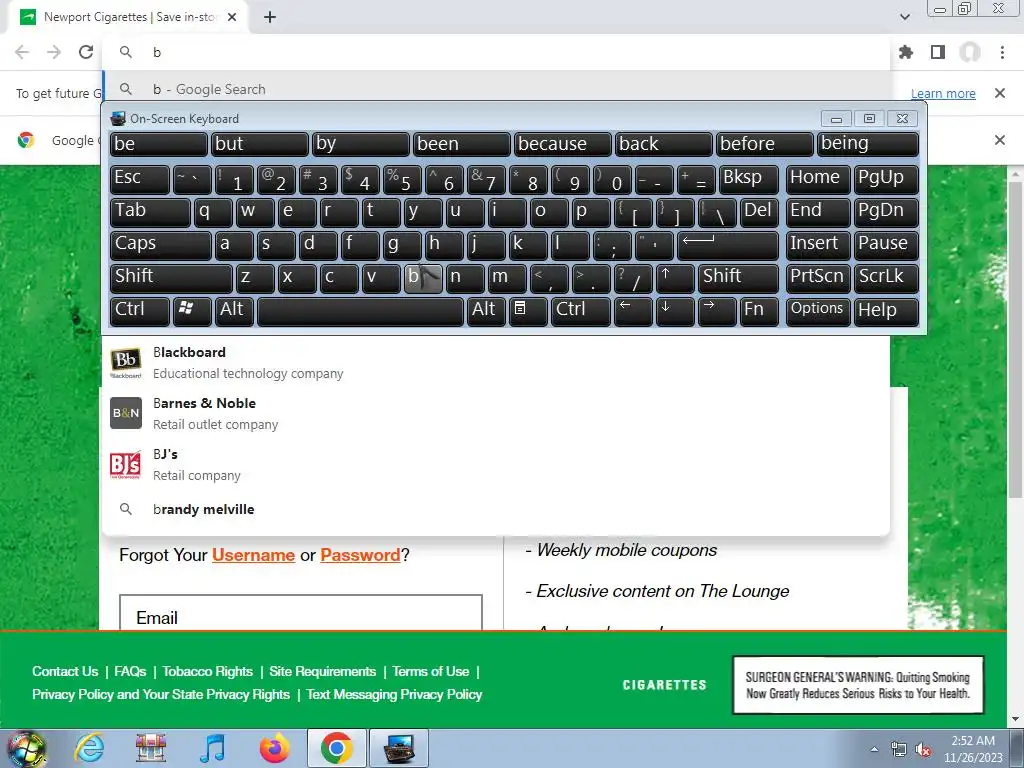Screen dimensions: 1024x768
Task: Launch Firefox from the taskbar
Action: (274, 748)
